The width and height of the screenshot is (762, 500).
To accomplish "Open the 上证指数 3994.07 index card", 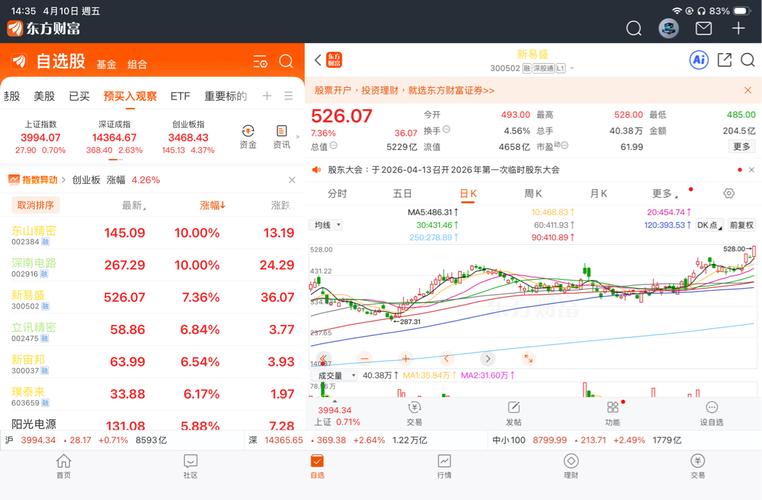I will [40, 137].
